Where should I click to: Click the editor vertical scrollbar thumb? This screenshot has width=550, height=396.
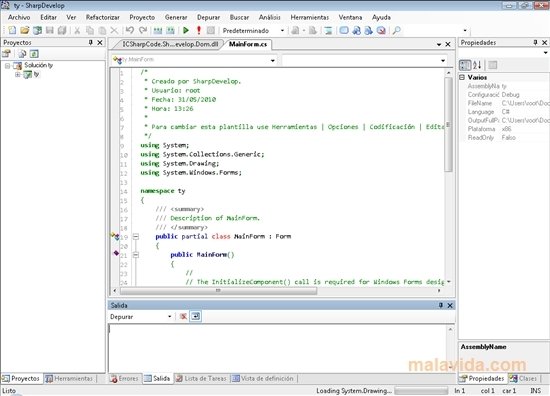(448, 124)
